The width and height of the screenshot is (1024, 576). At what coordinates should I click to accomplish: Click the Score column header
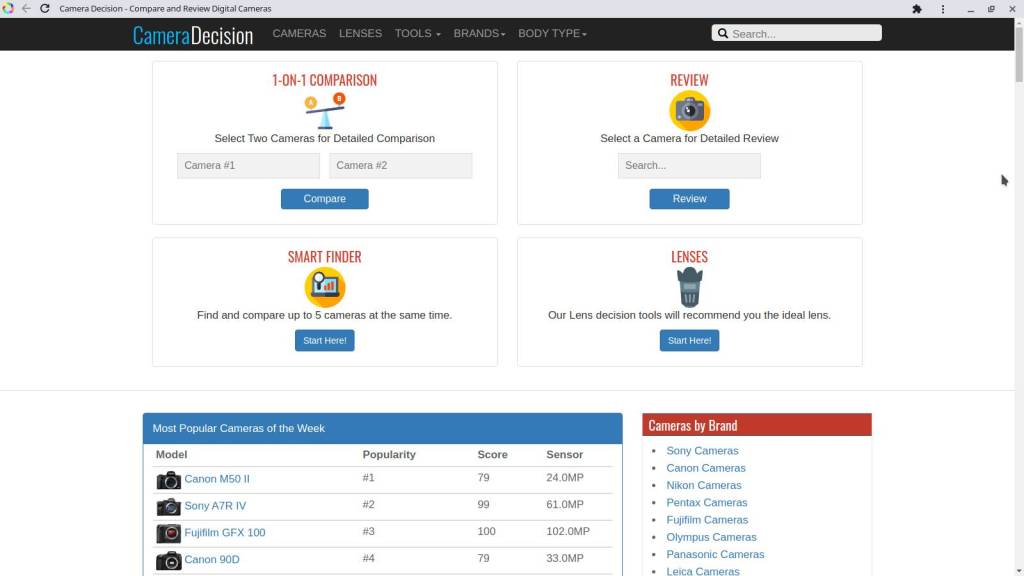tap(492, 455)
